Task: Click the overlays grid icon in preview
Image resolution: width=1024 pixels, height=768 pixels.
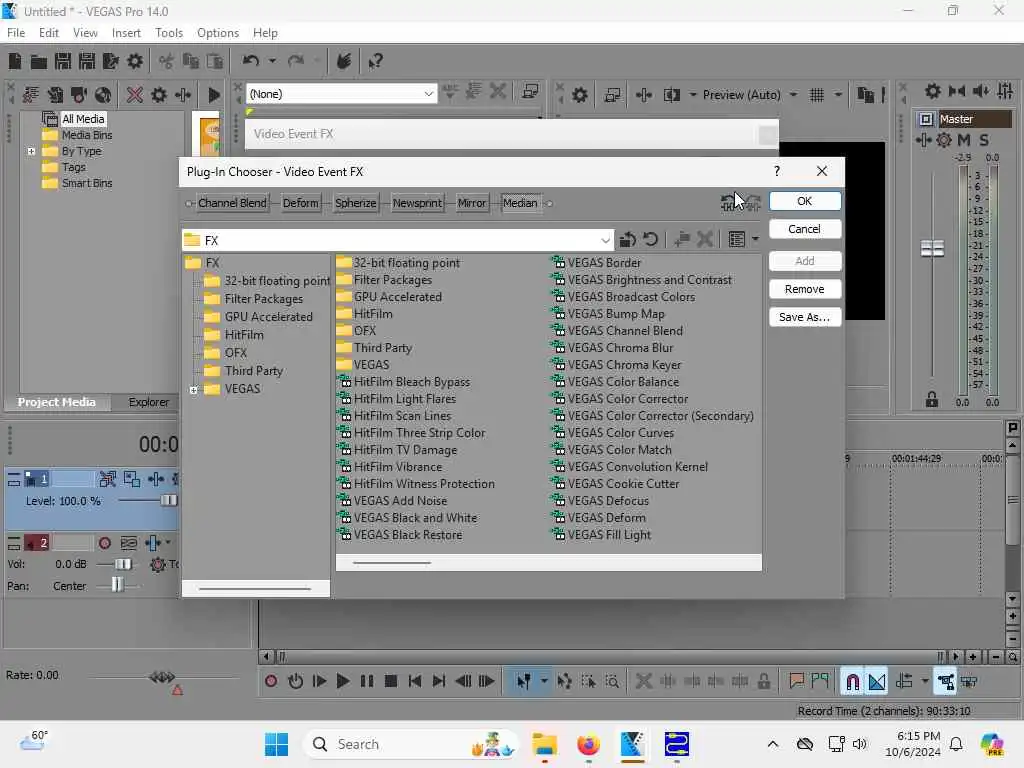Action: click(817, 95)
